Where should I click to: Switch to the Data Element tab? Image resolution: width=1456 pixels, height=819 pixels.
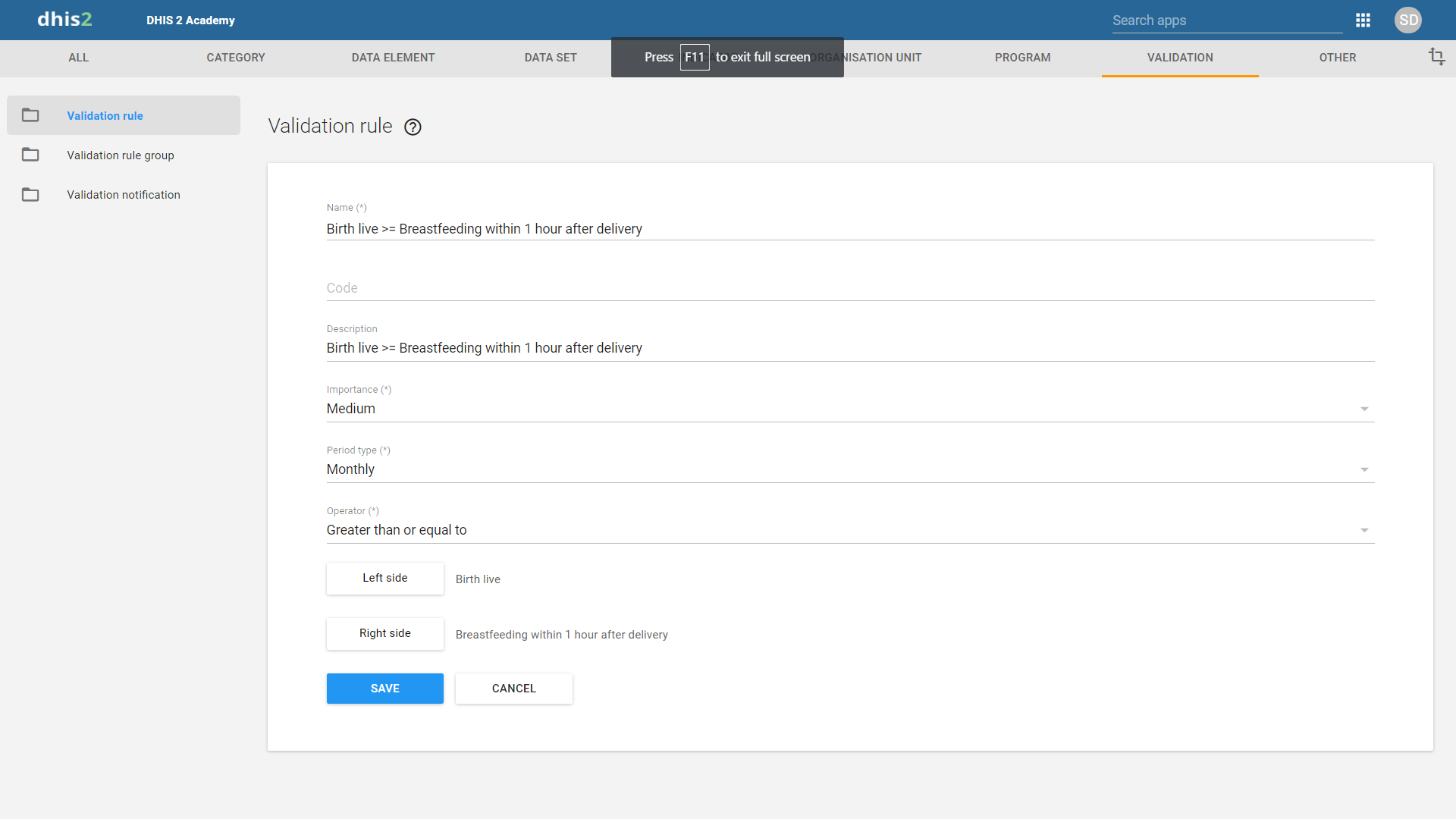[393, 58]
